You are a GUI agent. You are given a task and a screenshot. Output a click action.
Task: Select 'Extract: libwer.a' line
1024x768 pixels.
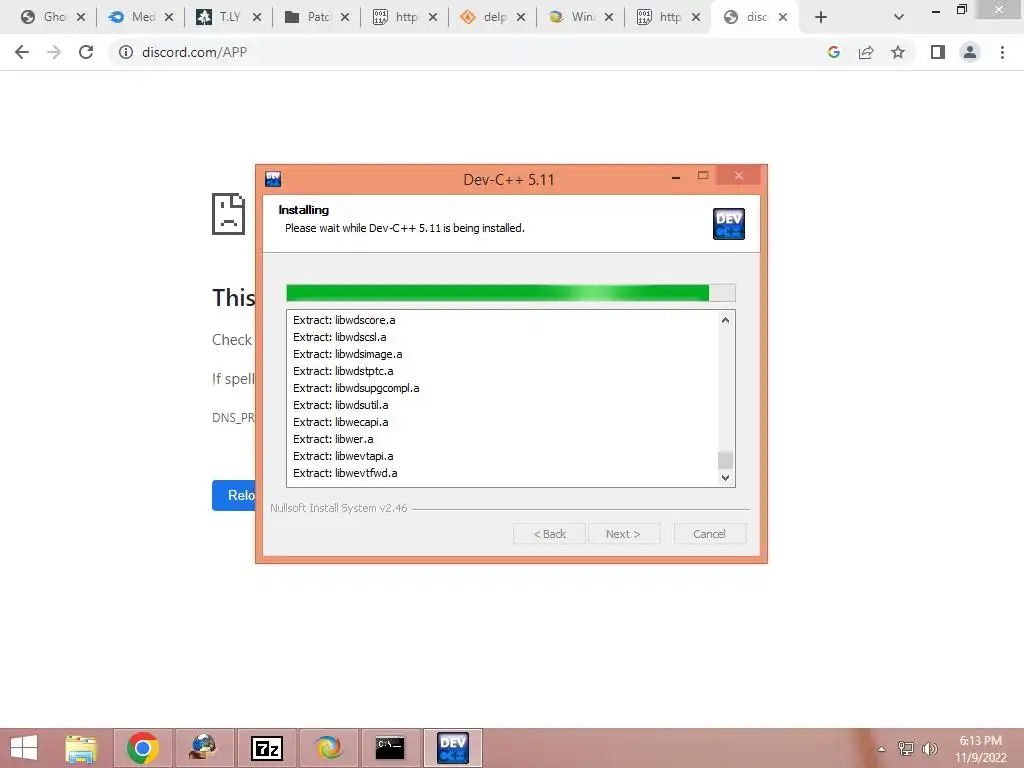point(333,439)
